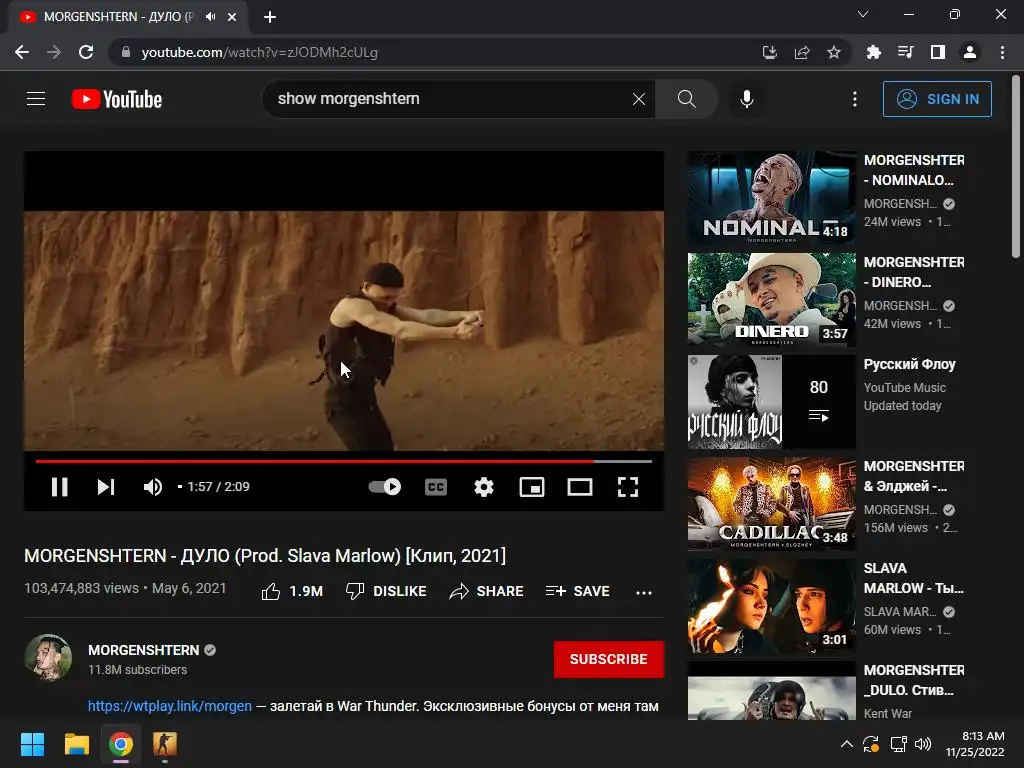The width and height of the screenshot is (1024, 768).
Task: Open the MORGENSHTERN channel name link
Action: pyautogui.click(x=144, y=650)
